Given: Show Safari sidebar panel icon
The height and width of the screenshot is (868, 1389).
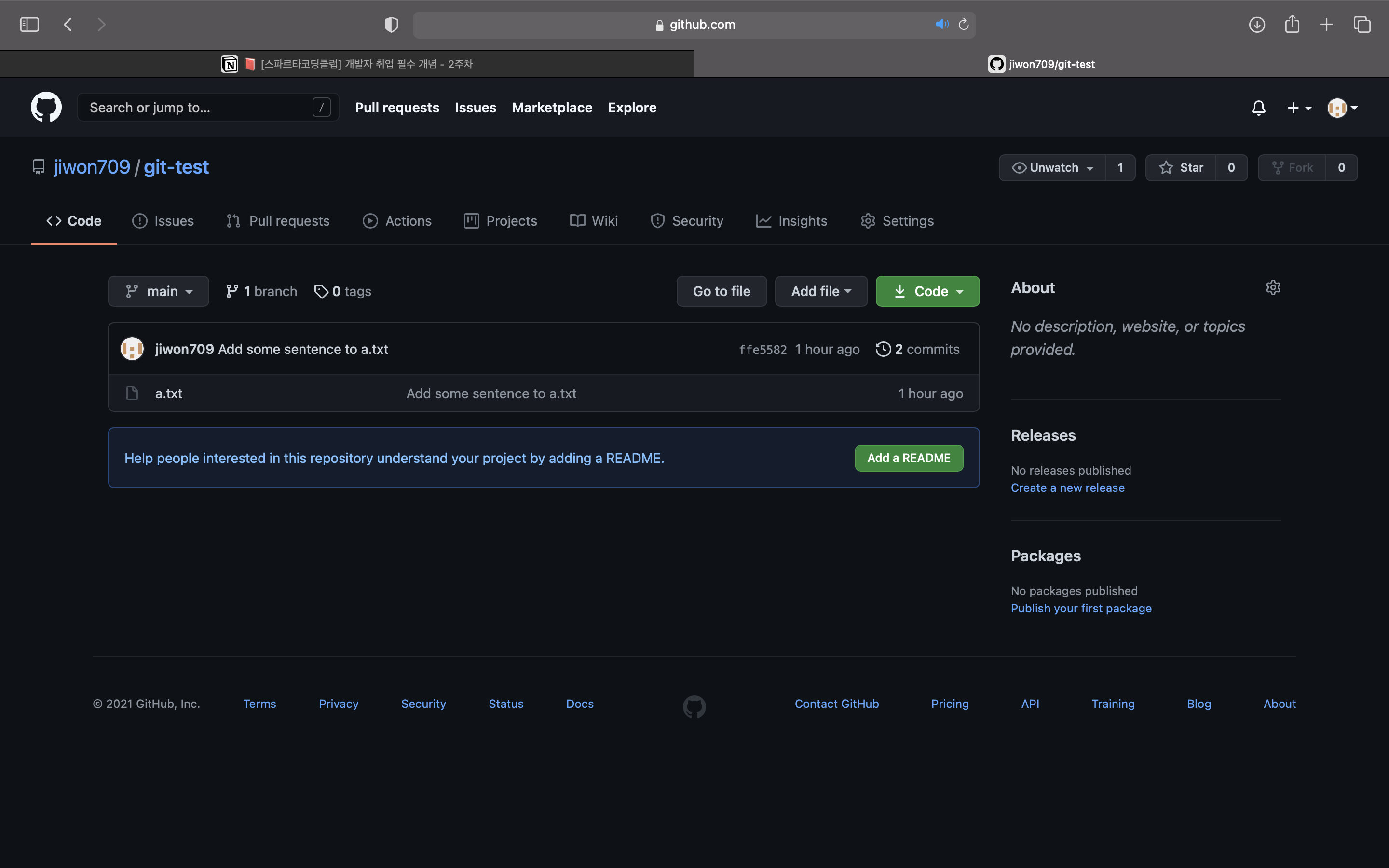Looking at the screenshot, I should point(29,24).
